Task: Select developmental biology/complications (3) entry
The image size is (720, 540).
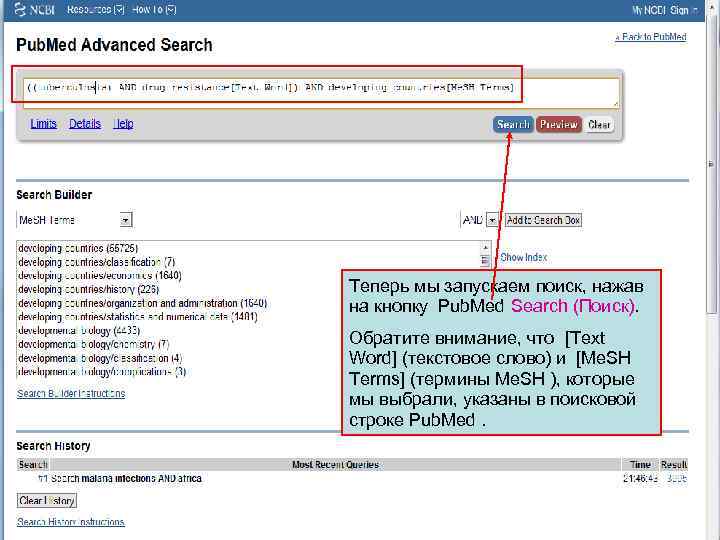Action: click(x=102, y=372)
